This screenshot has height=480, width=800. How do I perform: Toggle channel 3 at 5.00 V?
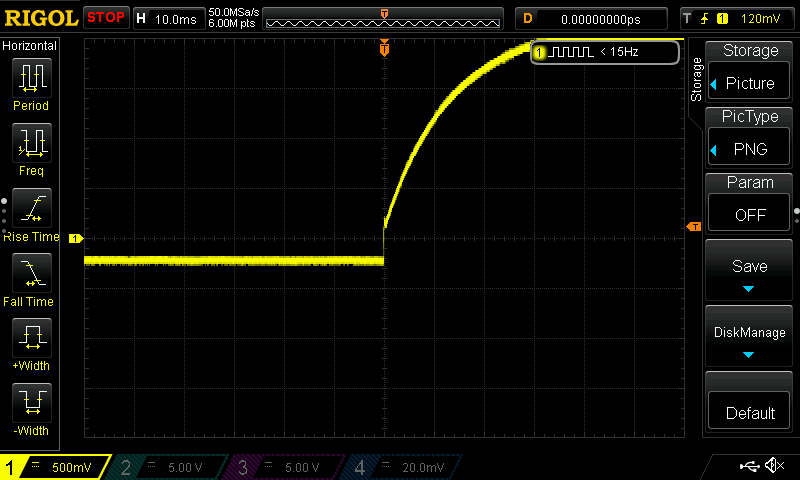[286, 467]
